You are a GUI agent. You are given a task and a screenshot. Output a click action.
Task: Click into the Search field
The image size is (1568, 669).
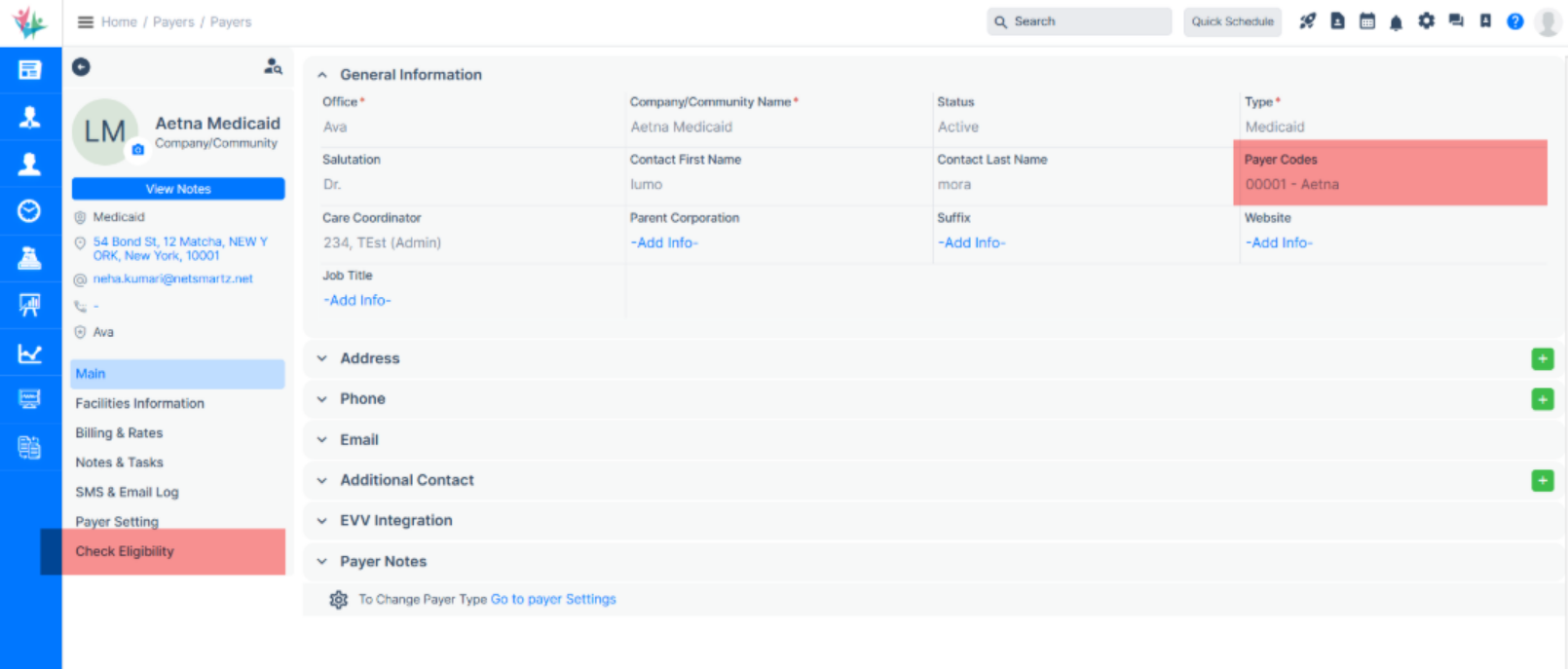[x=1079, y=21]
